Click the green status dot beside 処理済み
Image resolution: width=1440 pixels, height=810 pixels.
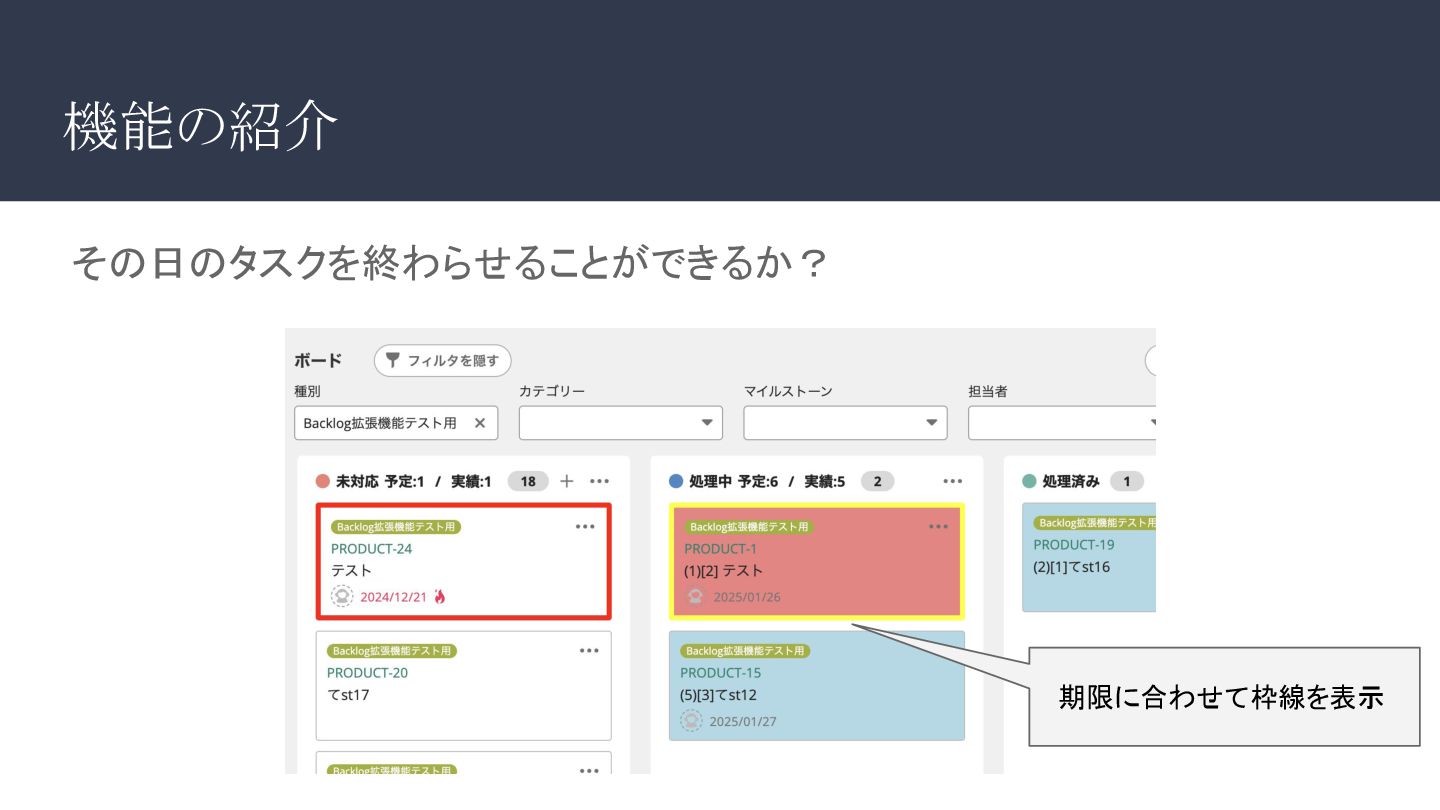click(1029, 481)
